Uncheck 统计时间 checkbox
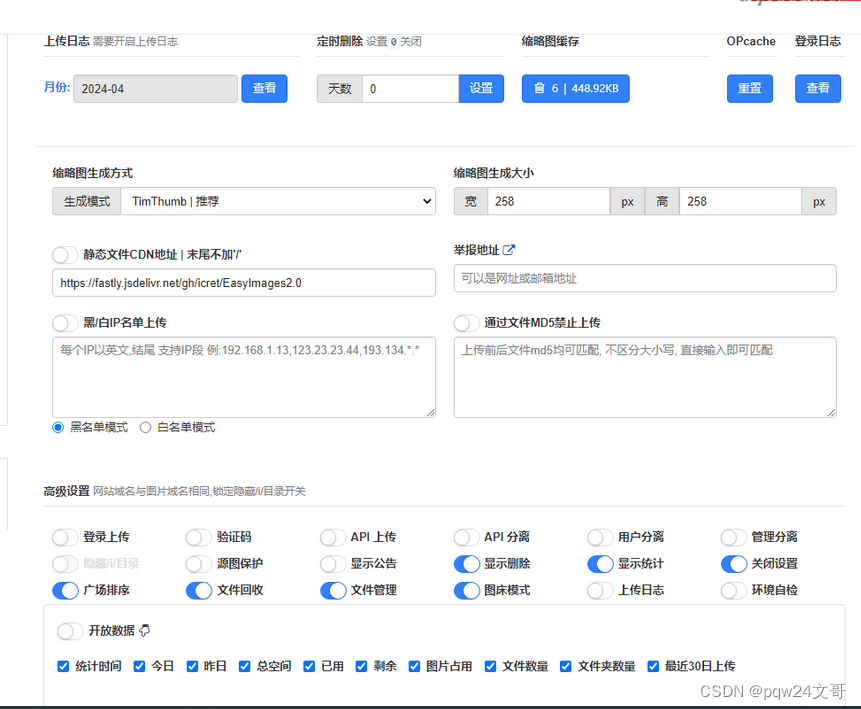The image size is (861, 709). (63, 666)
